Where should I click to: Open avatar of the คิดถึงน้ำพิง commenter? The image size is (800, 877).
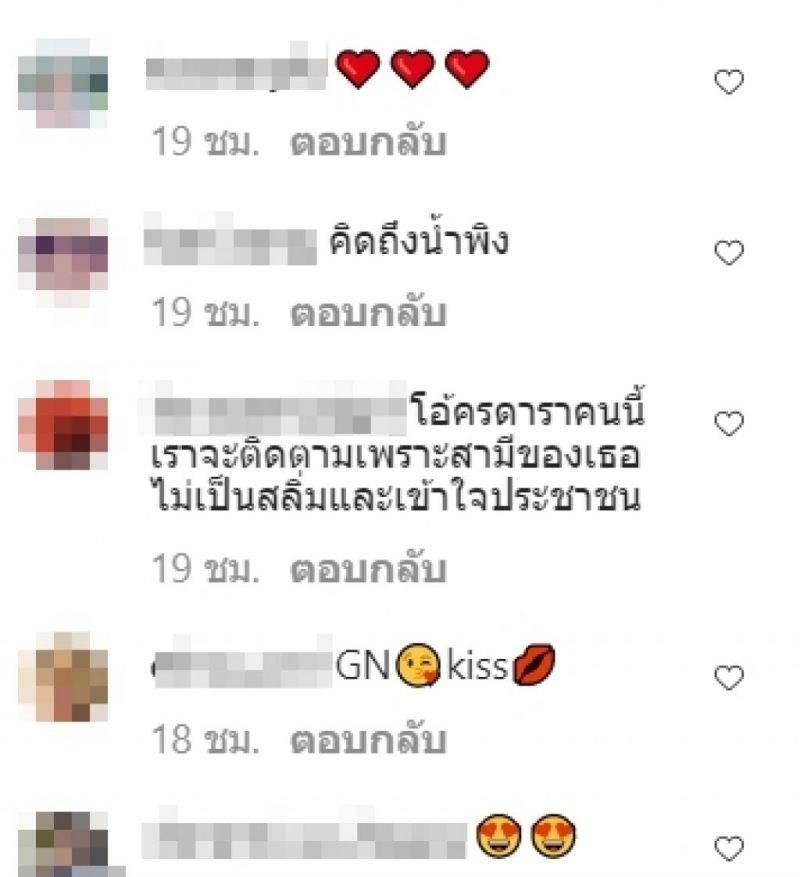[63, 262]
